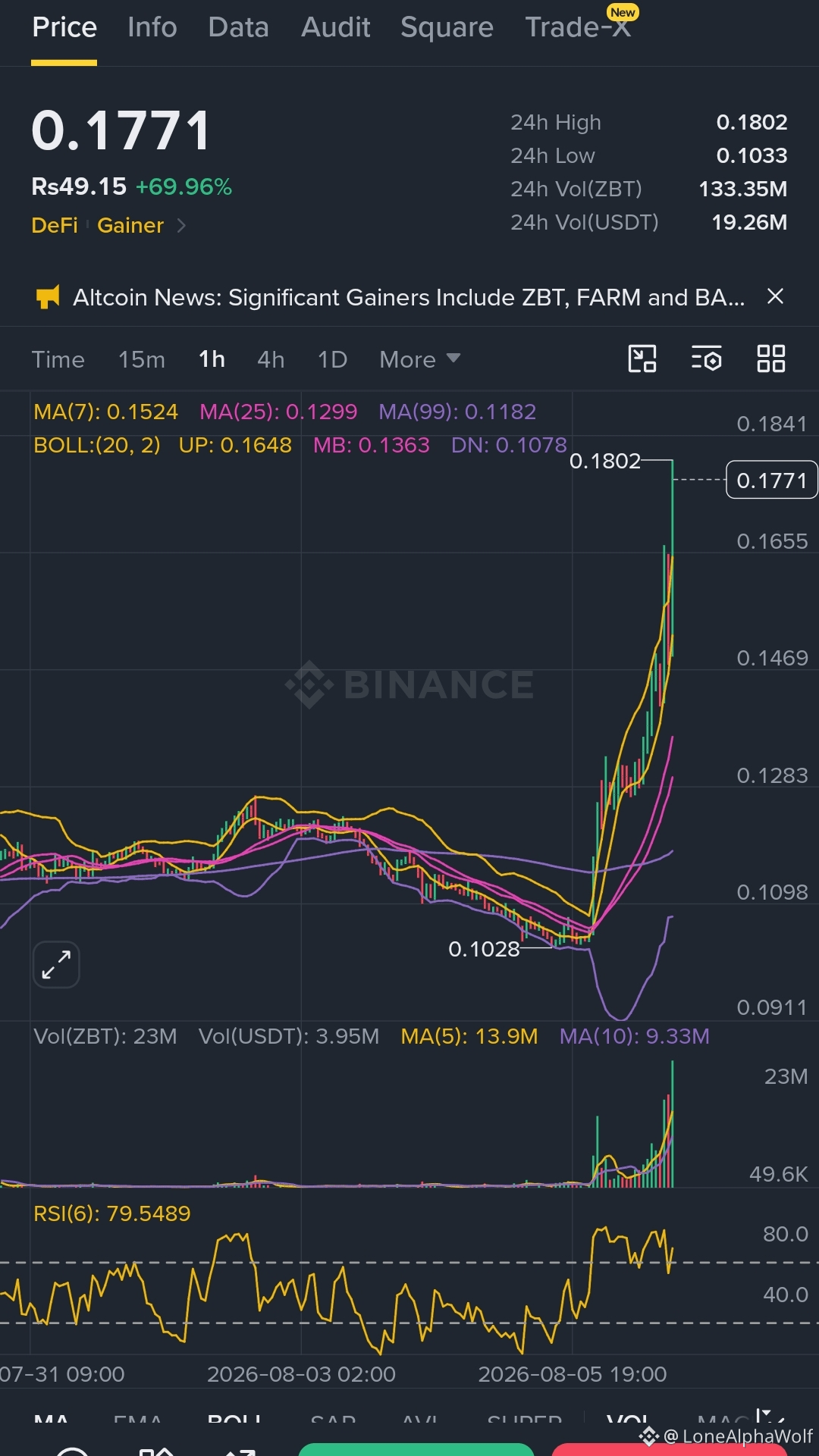Tap the 24h Low value 0.1033
Screen dimensions: 819x1456
752,155
